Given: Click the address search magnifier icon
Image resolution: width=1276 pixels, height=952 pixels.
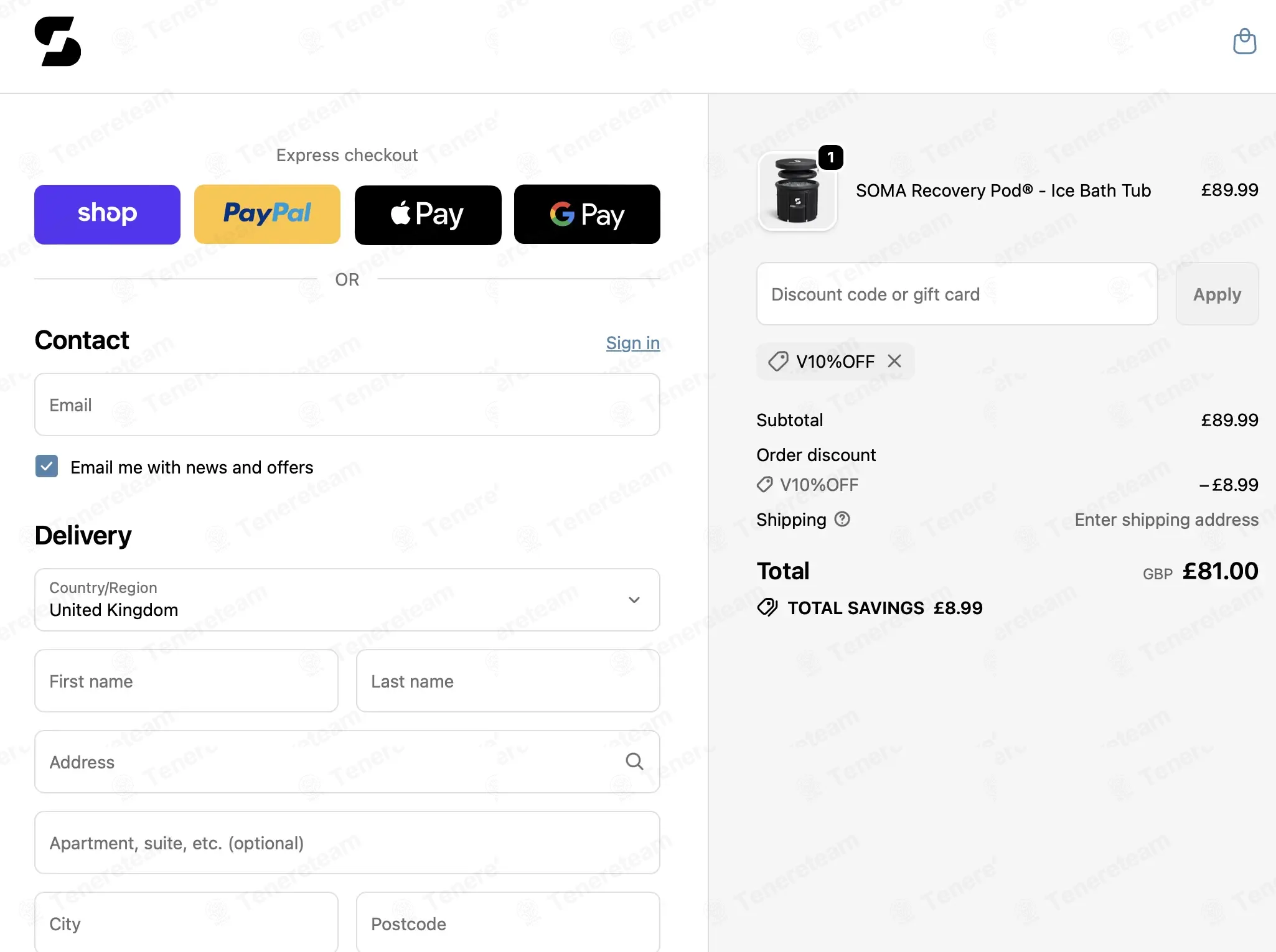Looking at the screenshot, I should (634, 761).
